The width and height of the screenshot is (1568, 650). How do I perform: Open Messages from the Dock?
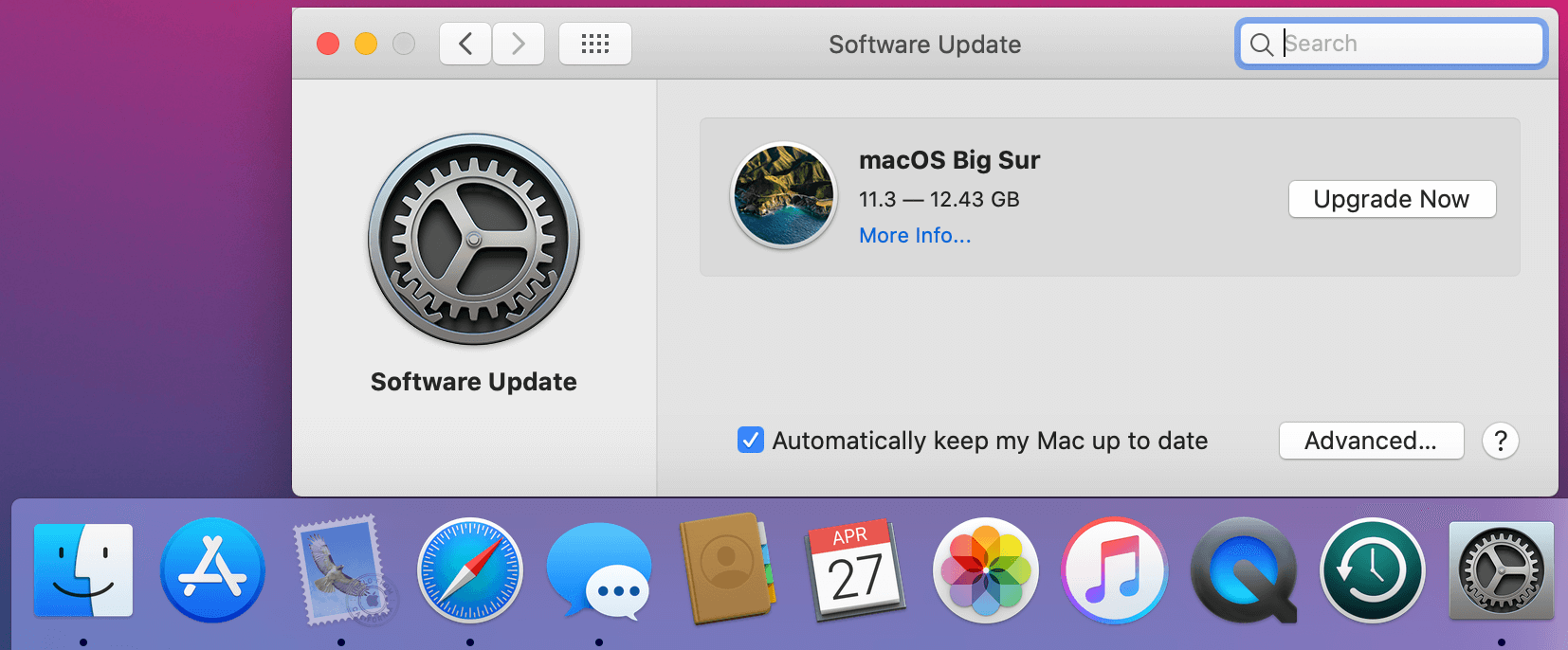coord(599,570)
